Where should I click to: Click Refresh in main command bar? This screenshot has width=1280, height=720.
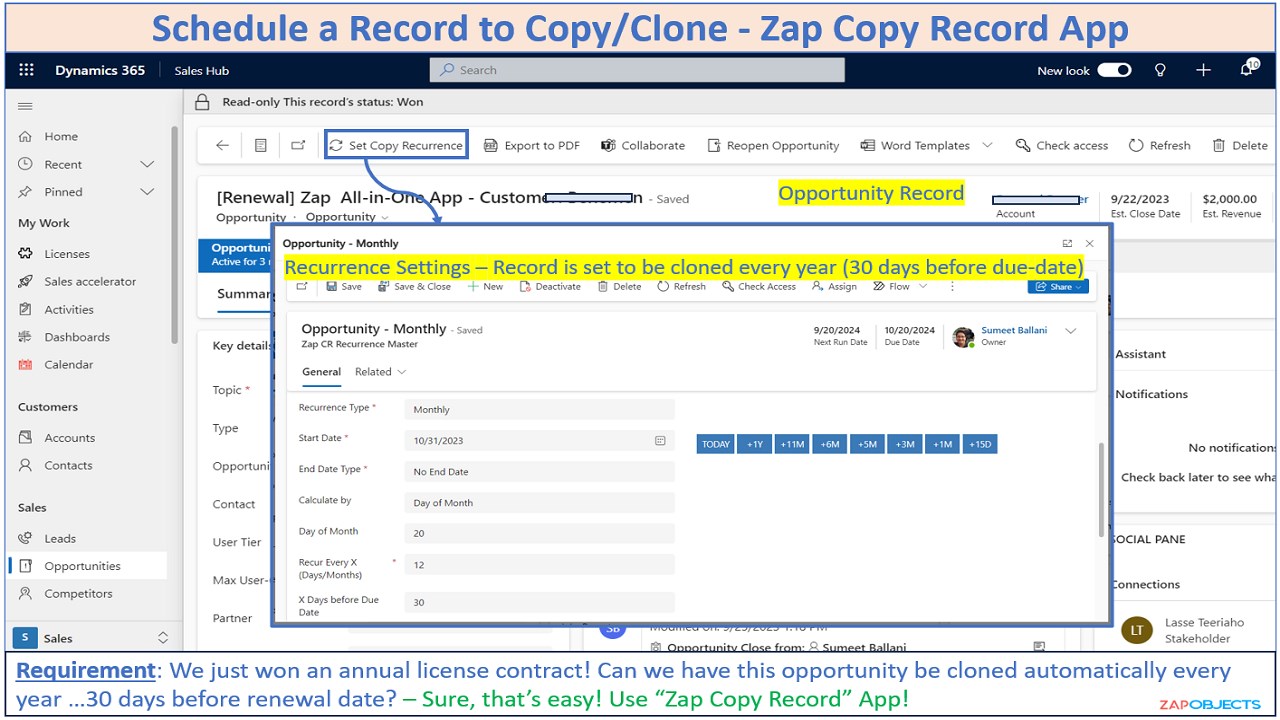coord(1160,145)
